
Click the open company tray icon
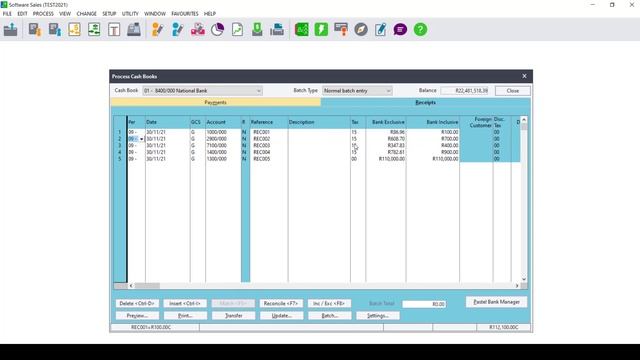[11, 29]
